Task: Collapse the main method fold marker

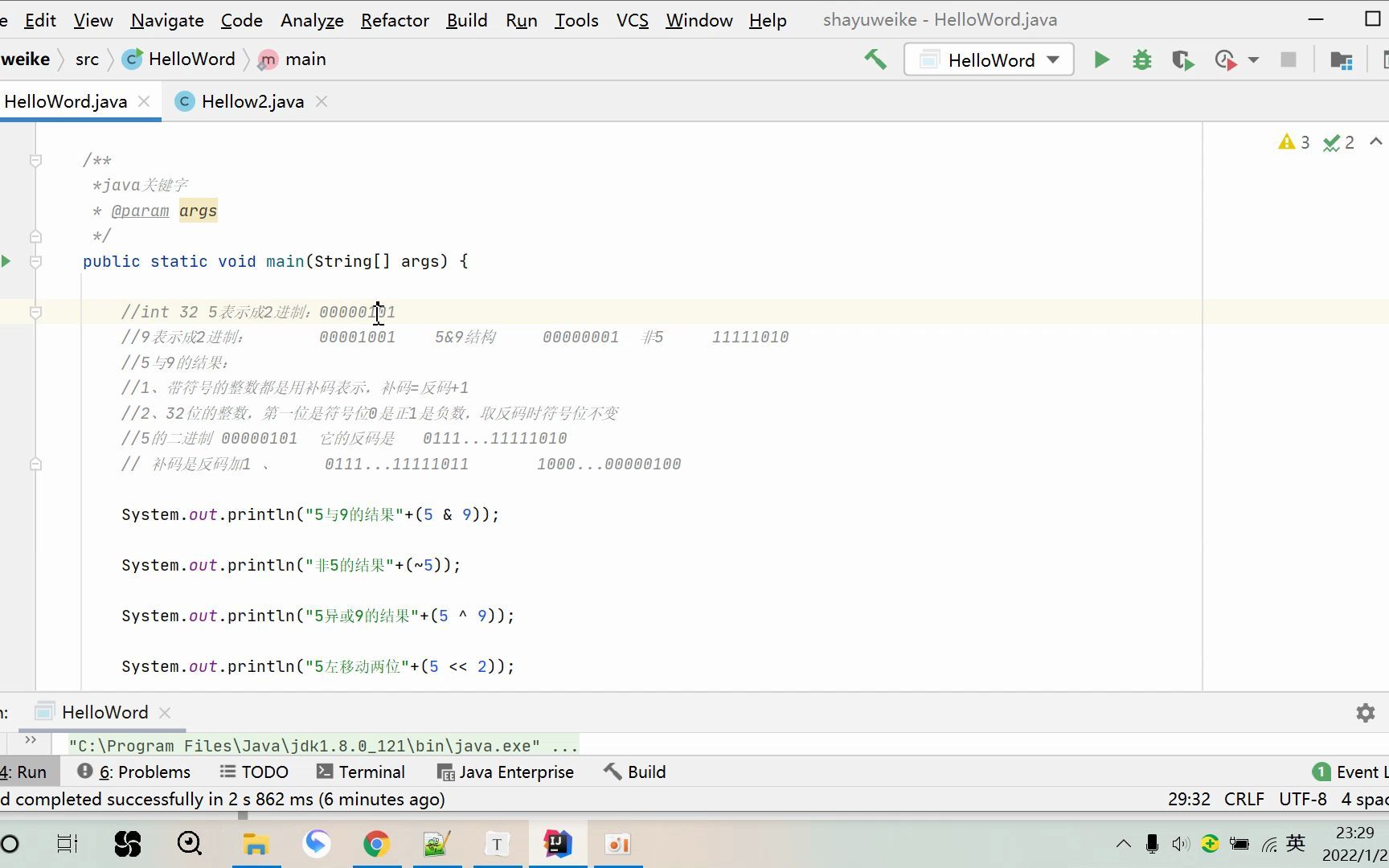Action: pyautogui.click(x=35, y=261)
